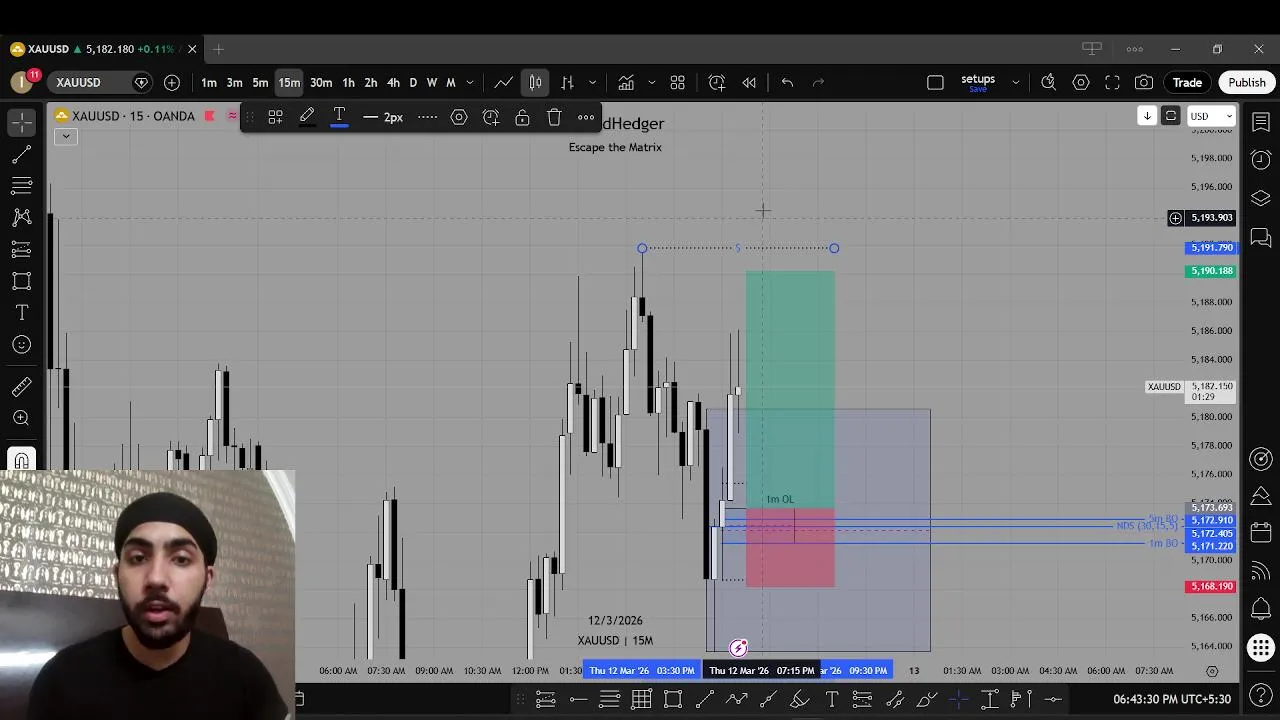Open the indicator templates grid icon
Viewport: 1280px width, 720px height.
[x=677, y=82]
